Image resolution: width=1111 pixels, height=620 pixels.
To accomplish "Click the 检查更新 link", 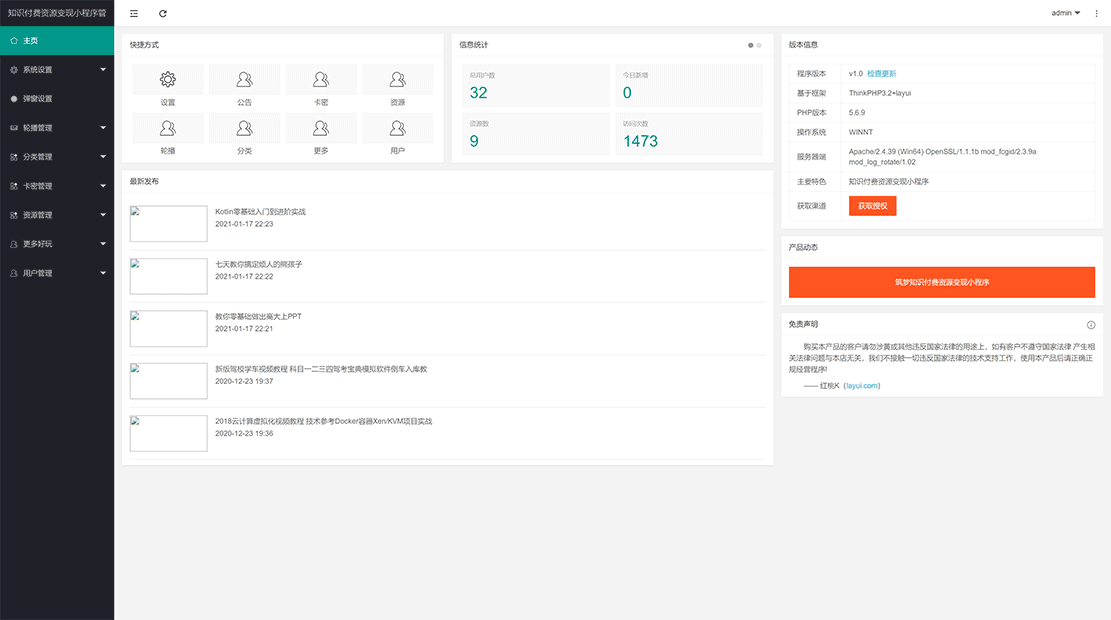I will click(x=882, y=74).
